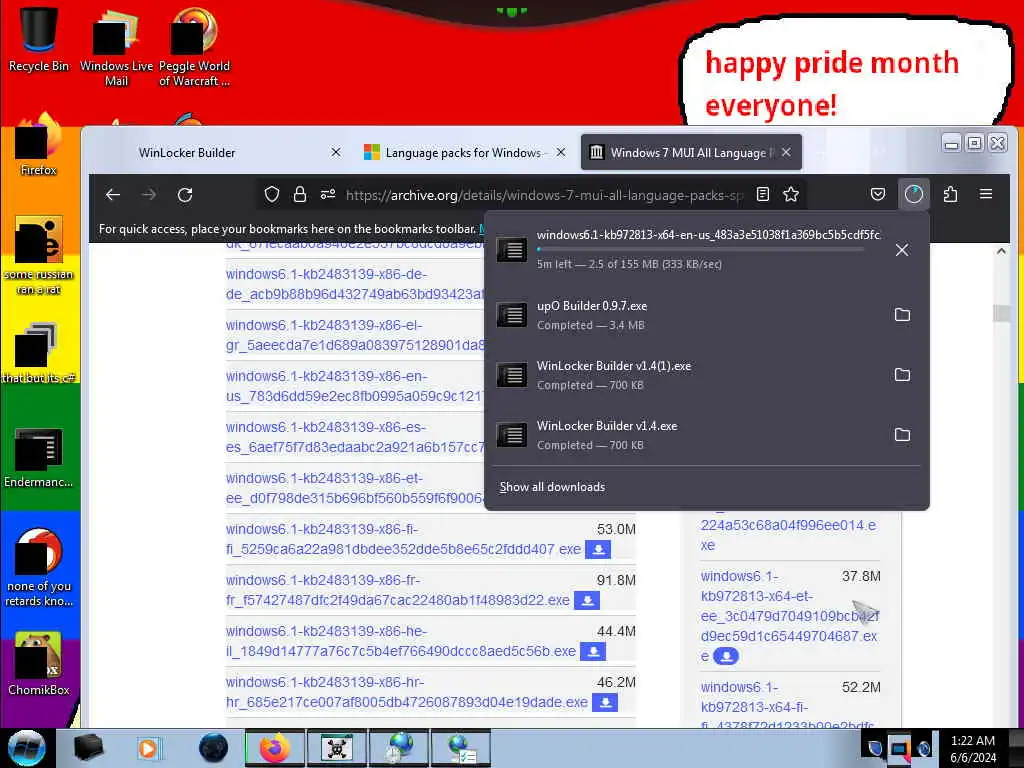
Task: Open windows6.1-kb2483139-x86-el-gr link
Action: [x=356, y=335]
